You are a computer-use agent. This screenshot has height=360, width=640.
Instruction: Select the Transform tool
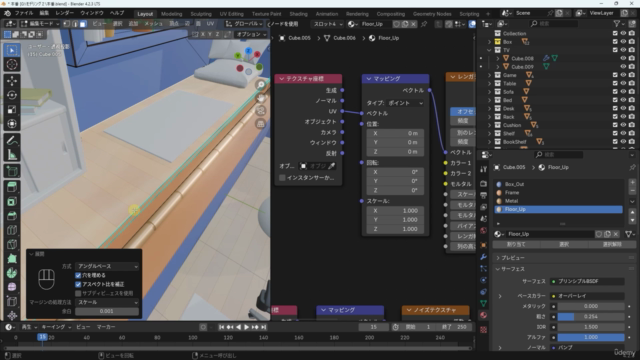tap(12, 124)
